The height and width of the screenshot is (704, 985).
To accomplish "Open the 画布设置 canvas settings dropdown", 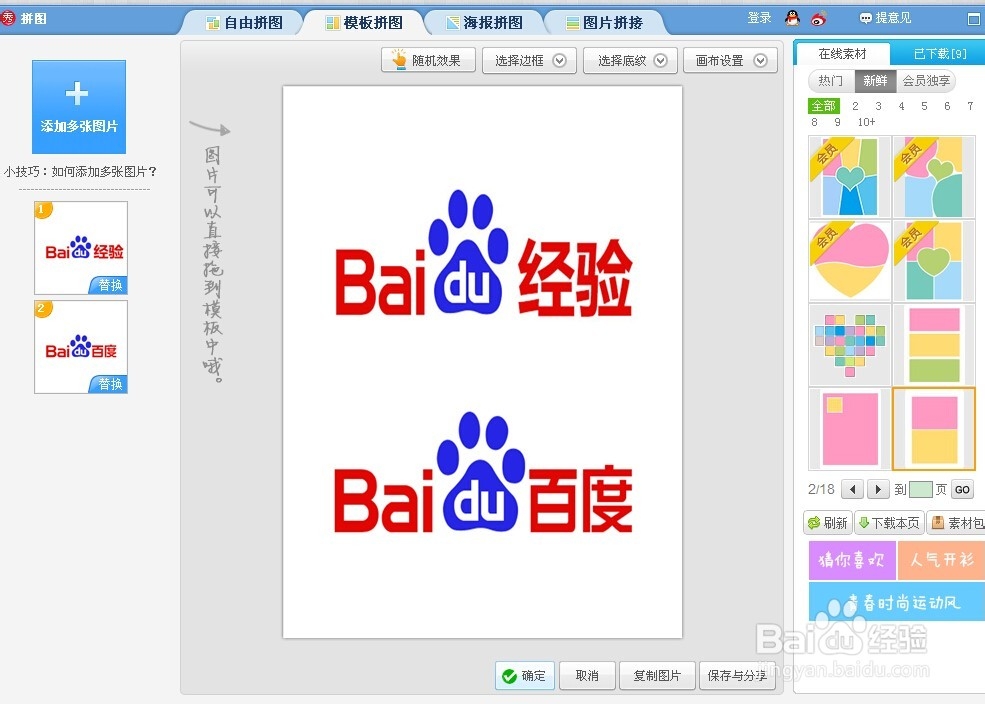I will [731, 60].
